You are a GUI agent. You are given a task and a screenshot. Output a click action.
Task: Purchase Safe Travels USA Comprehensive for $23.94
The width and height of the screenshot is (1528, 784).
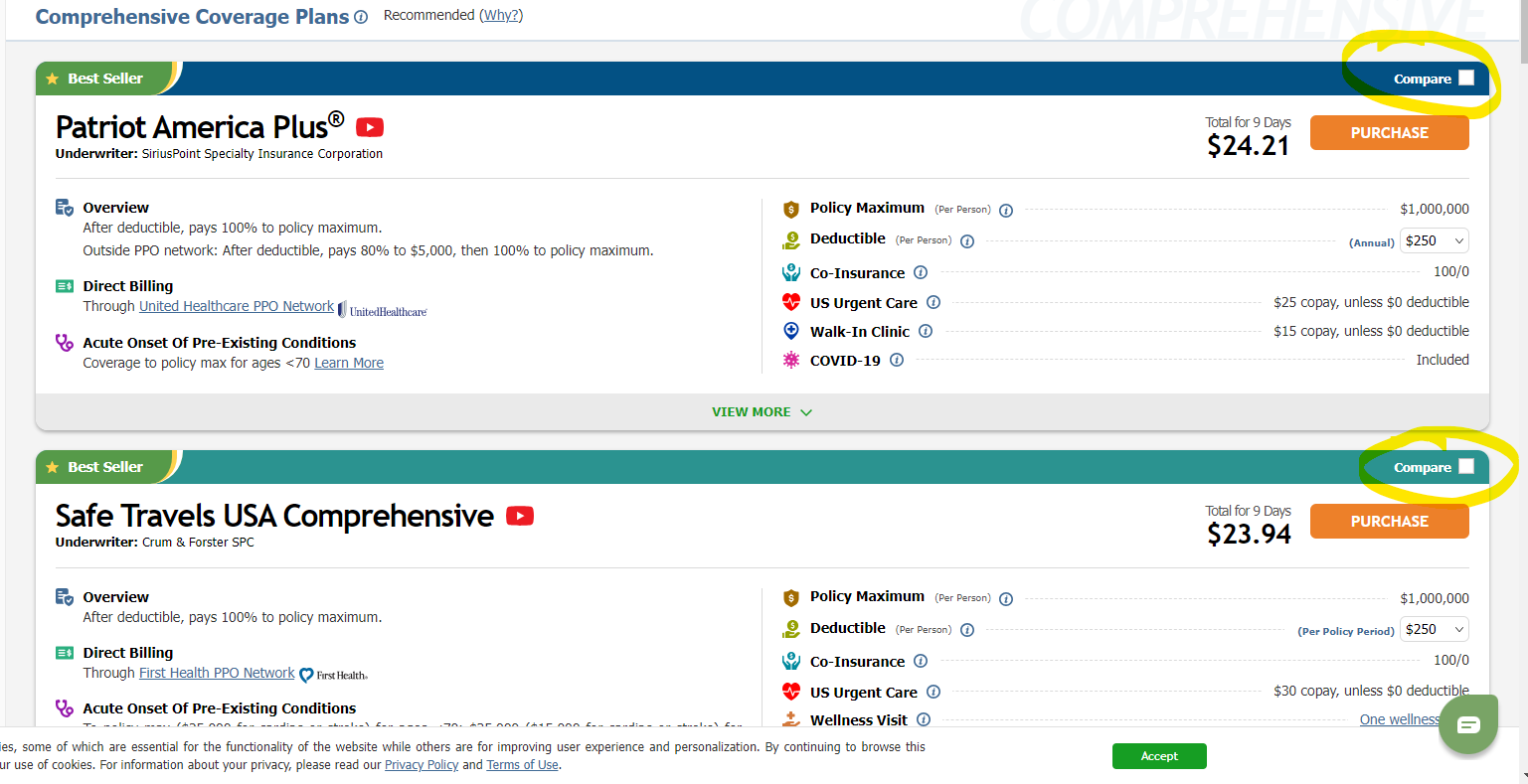pyautogui.click(x=1389, y=522)
